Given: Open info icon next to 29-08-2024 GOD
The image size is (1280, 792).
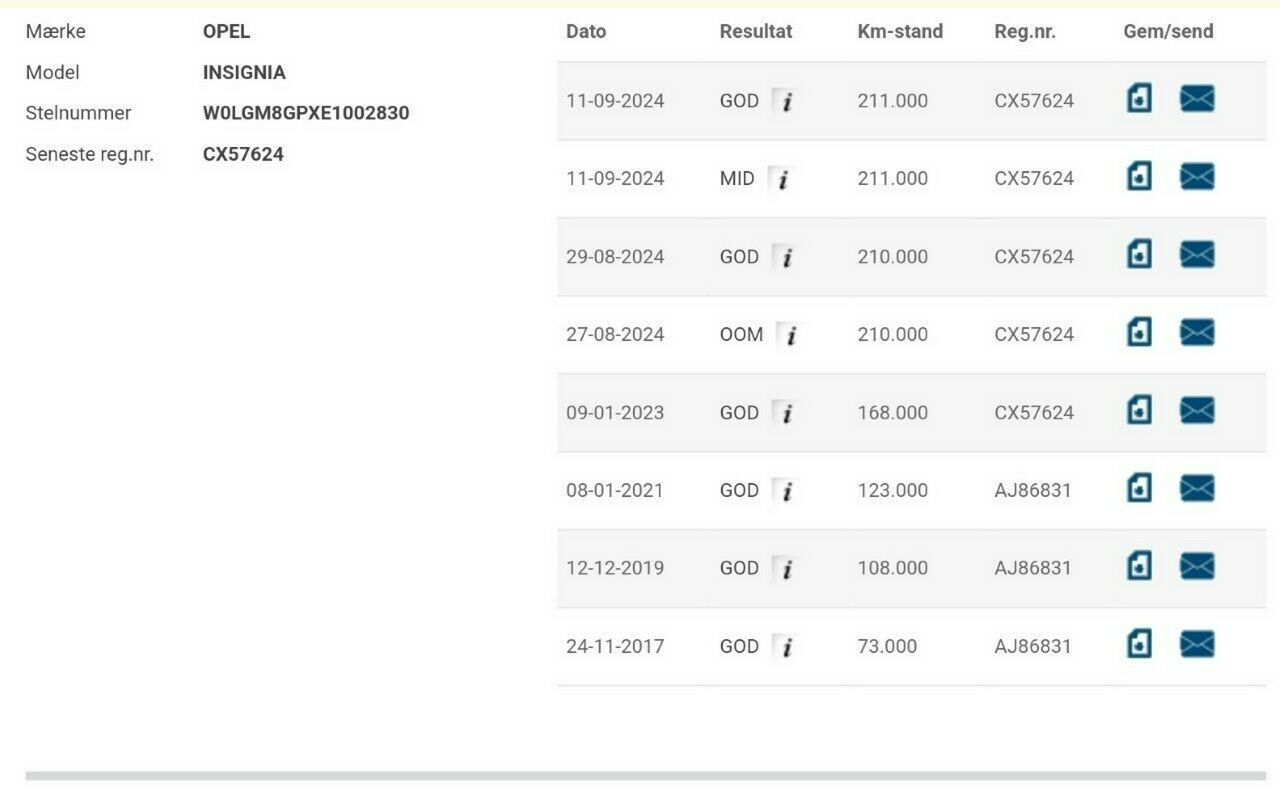Looking at the screenshot, I should click(x=786, y=257).
